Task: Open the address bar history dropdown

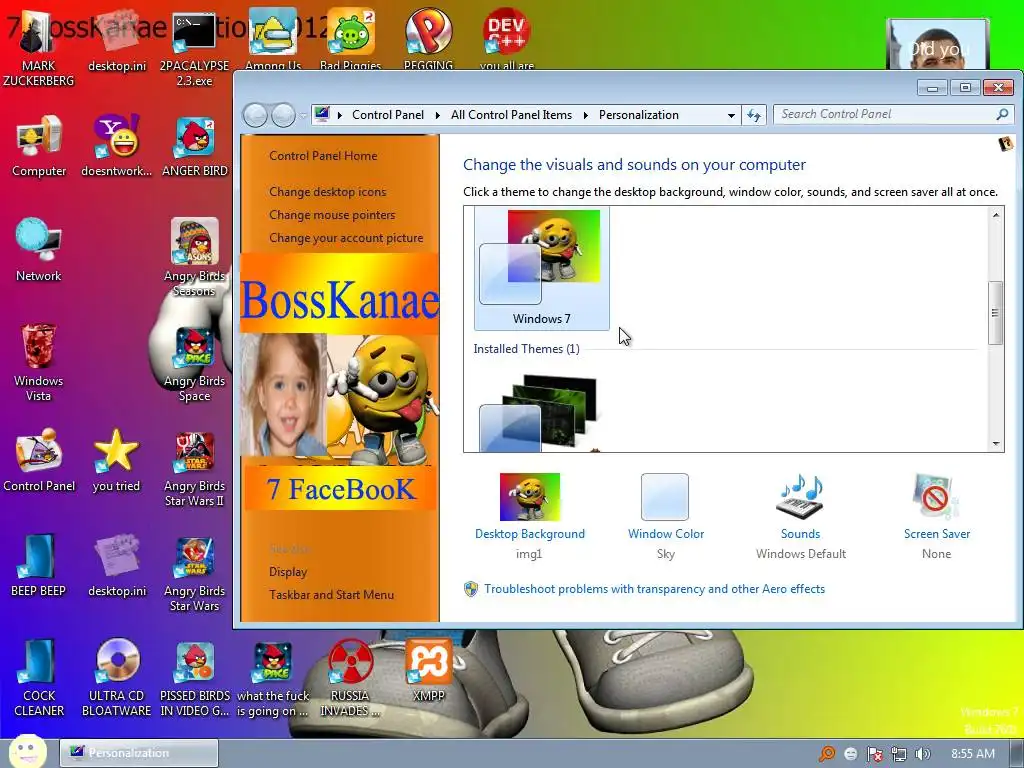Action: pos(731,116)
